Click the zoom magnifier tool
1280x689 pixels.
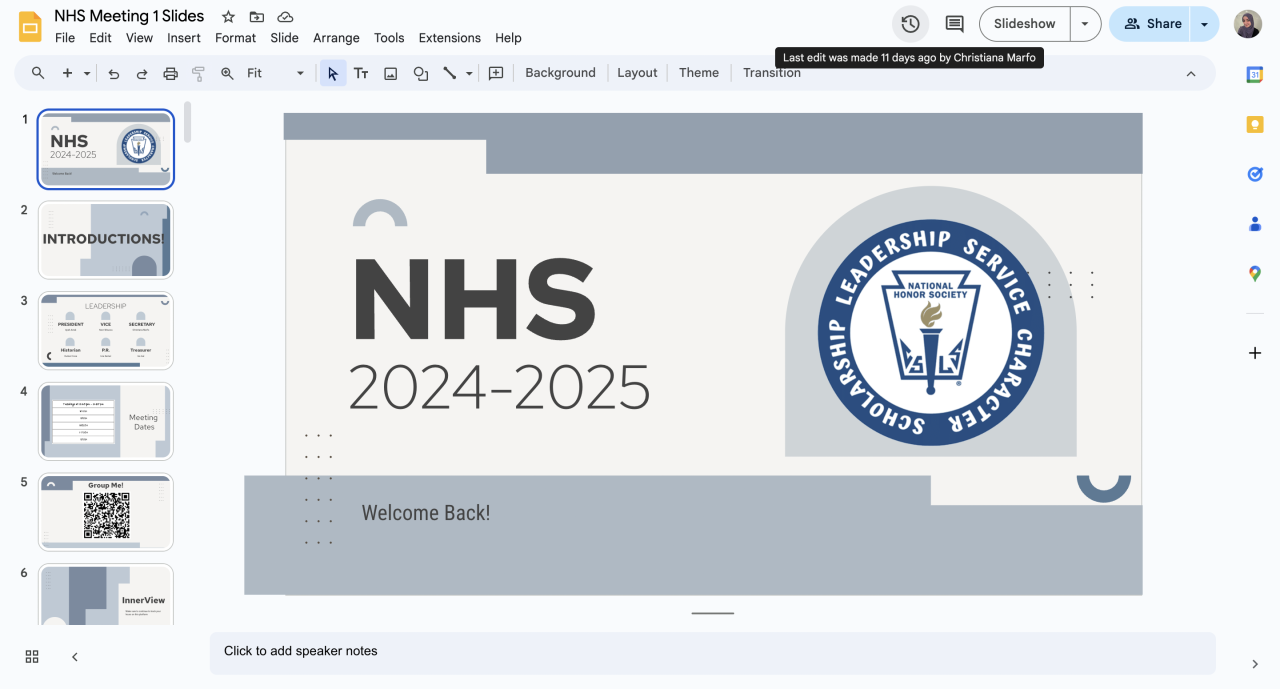click(x=227, y=73)
